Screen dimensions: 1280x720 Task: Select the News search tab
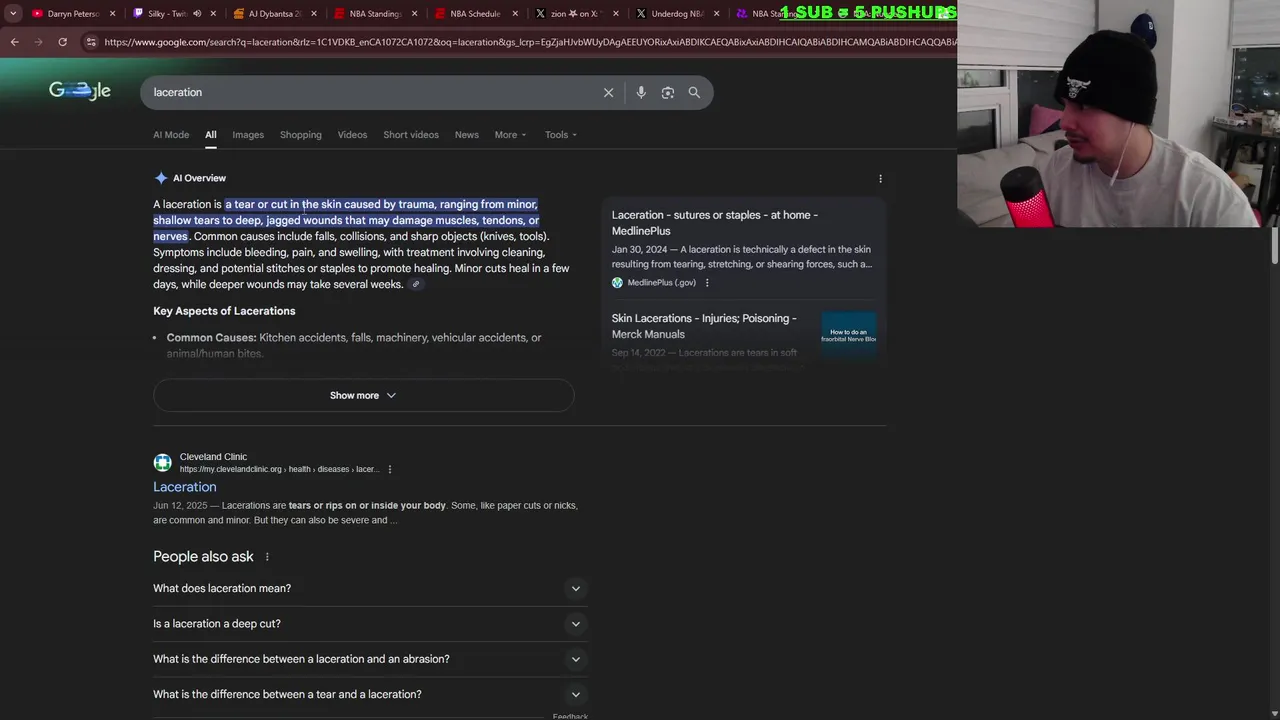pyautogui.click(x=467, y=135)
